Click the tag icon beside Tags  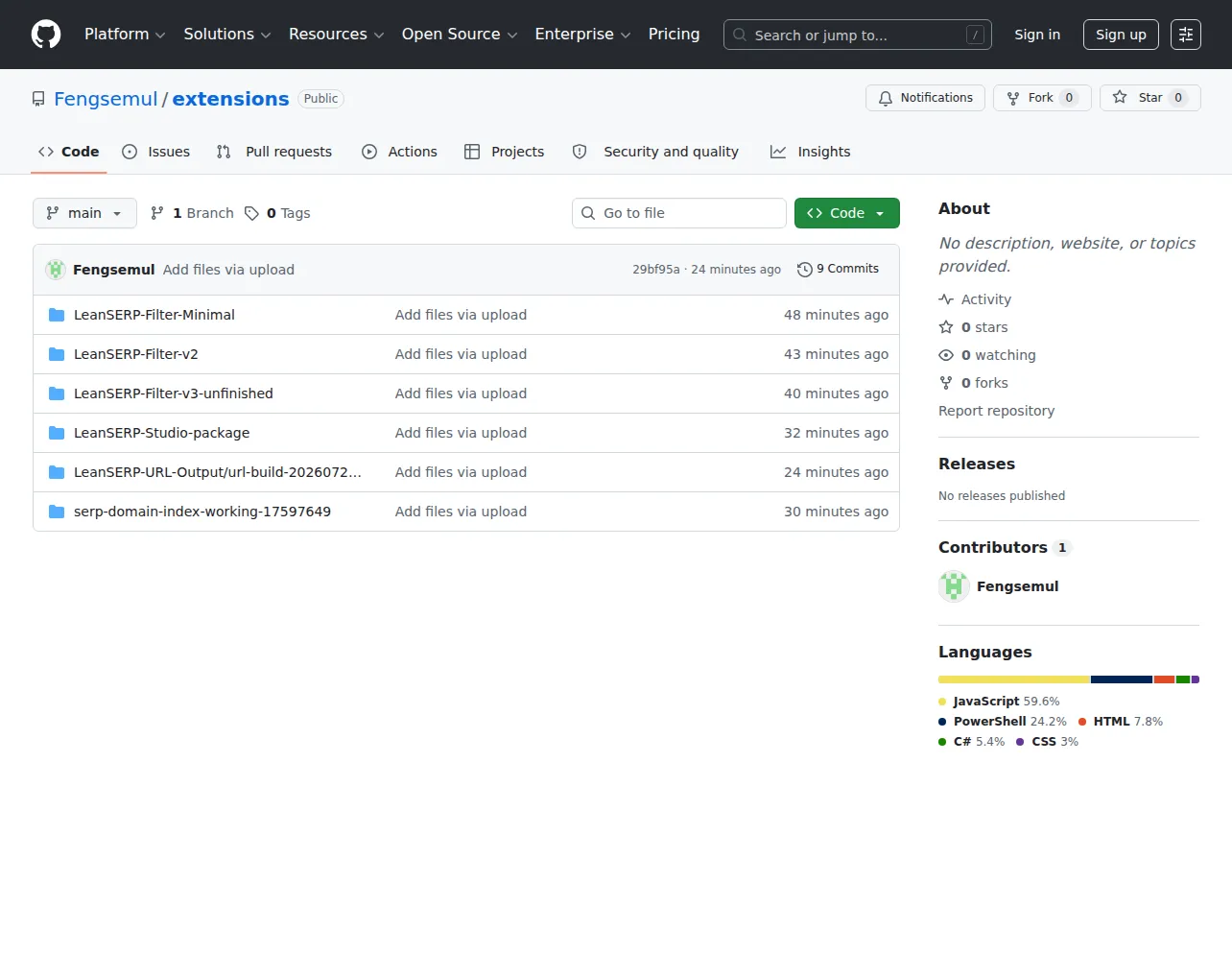[x=251, y=213]
